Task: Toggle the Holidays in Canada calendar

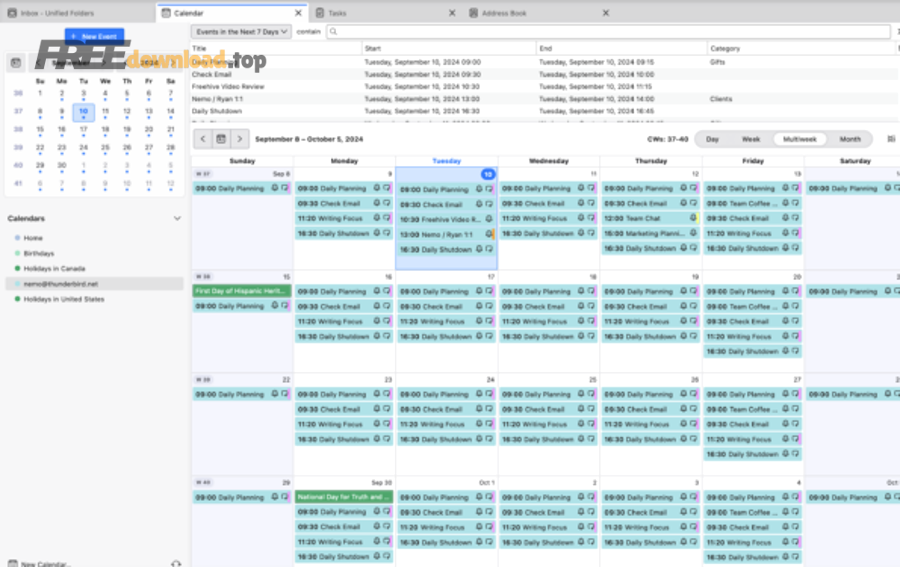Action: pos(18,269)
